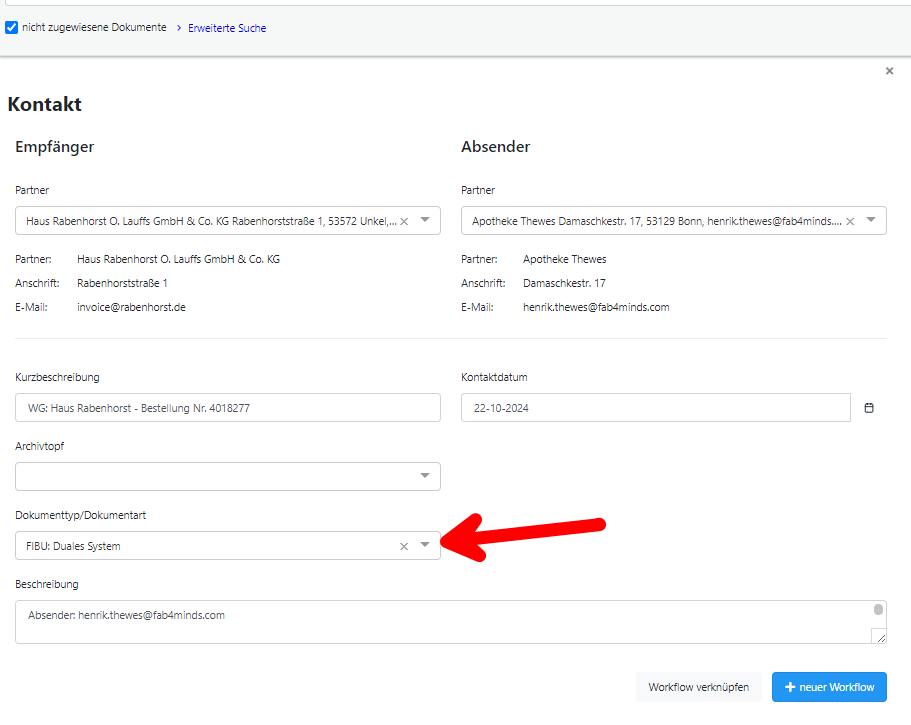Expand the Absender Partner dropdown arrow
Viewport: 911px width, 725px height.
(871, 221)
